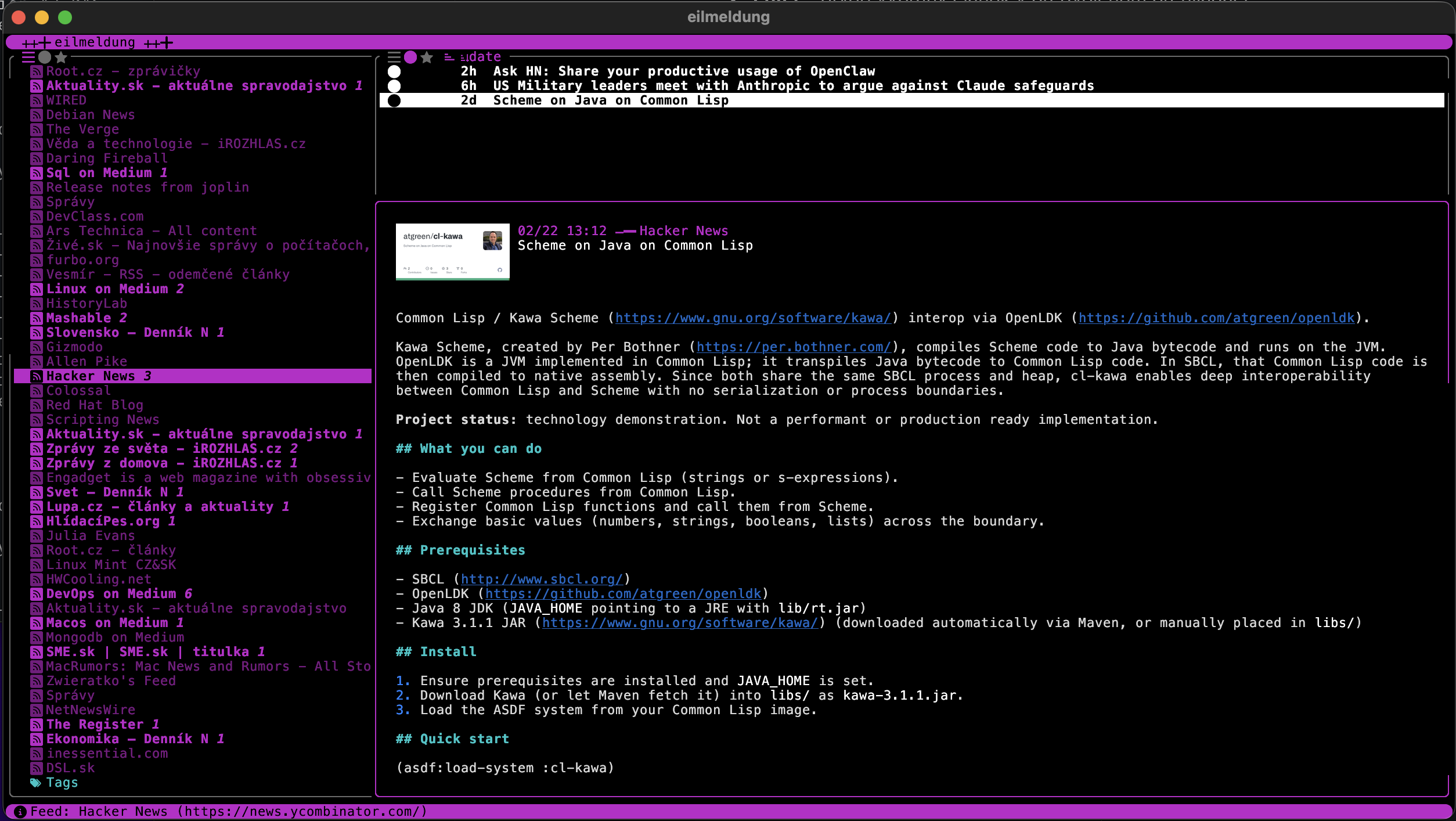Toggle the unread filter circle in the feed list header
The width and height of the screenshot is (1456, 821).
45,57
